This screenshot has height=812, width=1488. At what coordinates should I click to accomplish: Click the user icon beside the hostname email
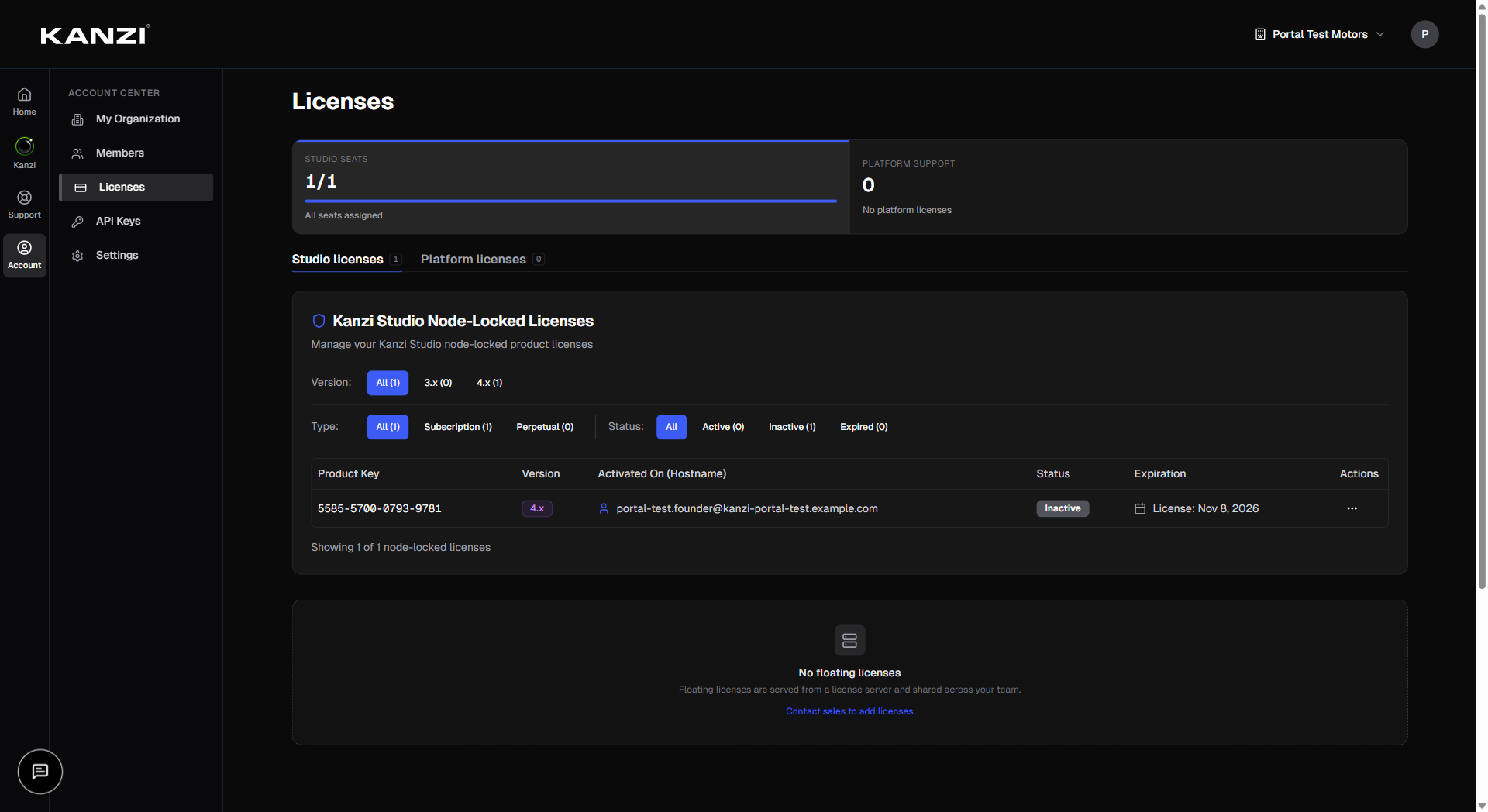click(x=604, y=508)
